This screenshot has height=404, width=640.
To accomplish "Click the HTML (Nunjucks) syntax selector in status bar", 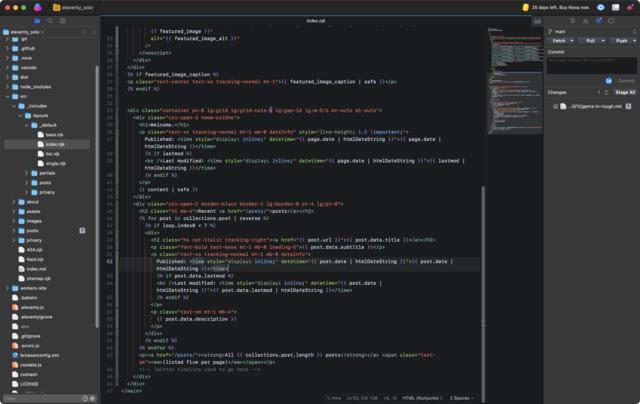I will pyautogui.click(x=422, y=398).
